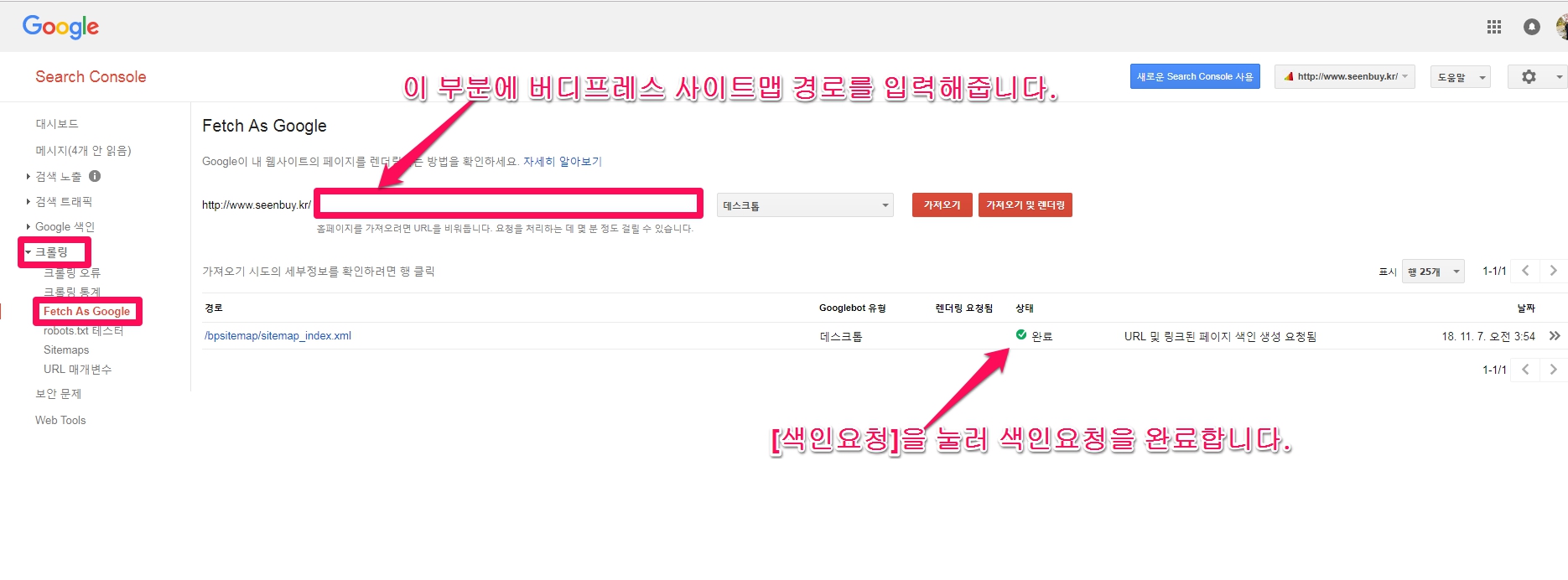The image size is (1568, 580).
Task: Open the 데스크톱 device type dropdown
Action: (805, 205)
